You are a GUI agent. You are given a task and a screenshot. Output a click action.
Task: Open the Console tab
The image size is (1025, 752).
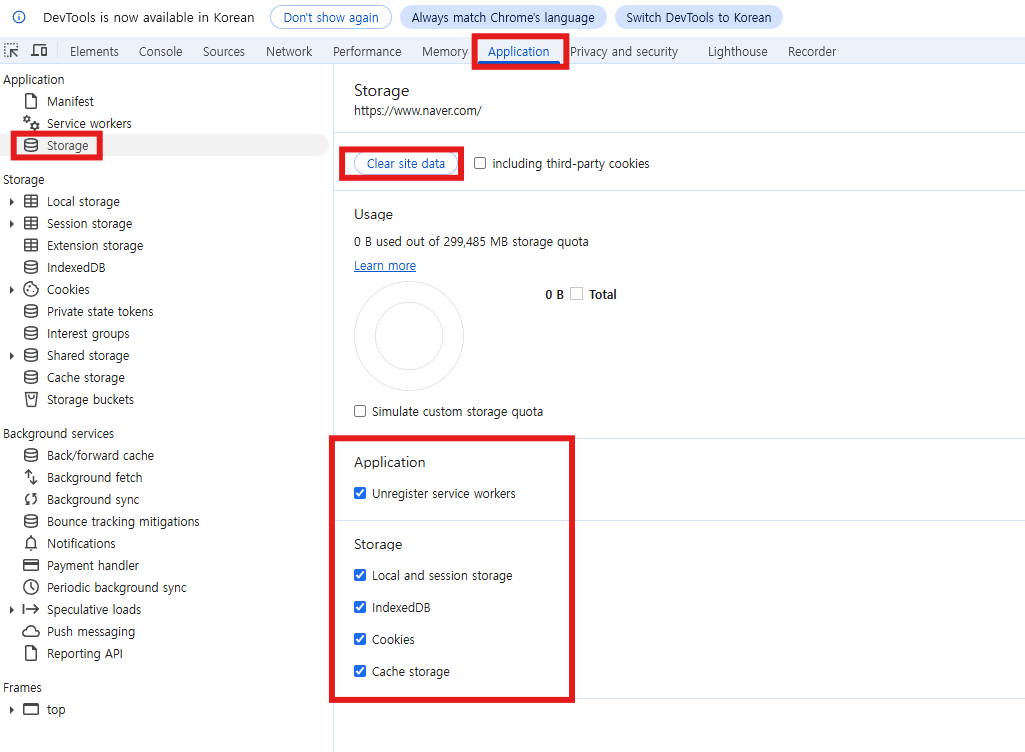pyautogui.click(x=160, y=52)
